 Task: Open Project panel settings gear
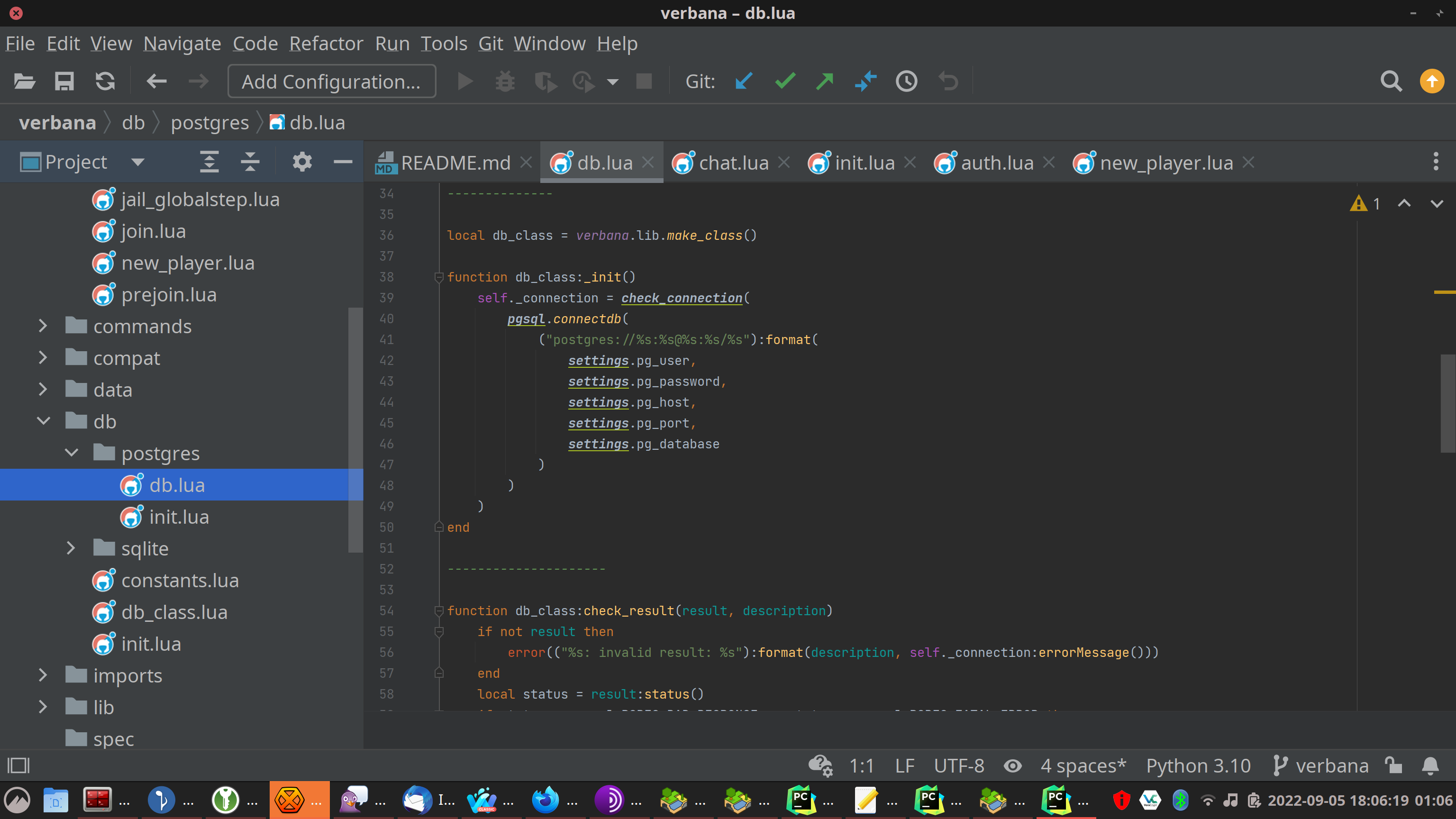coord(302,162)
